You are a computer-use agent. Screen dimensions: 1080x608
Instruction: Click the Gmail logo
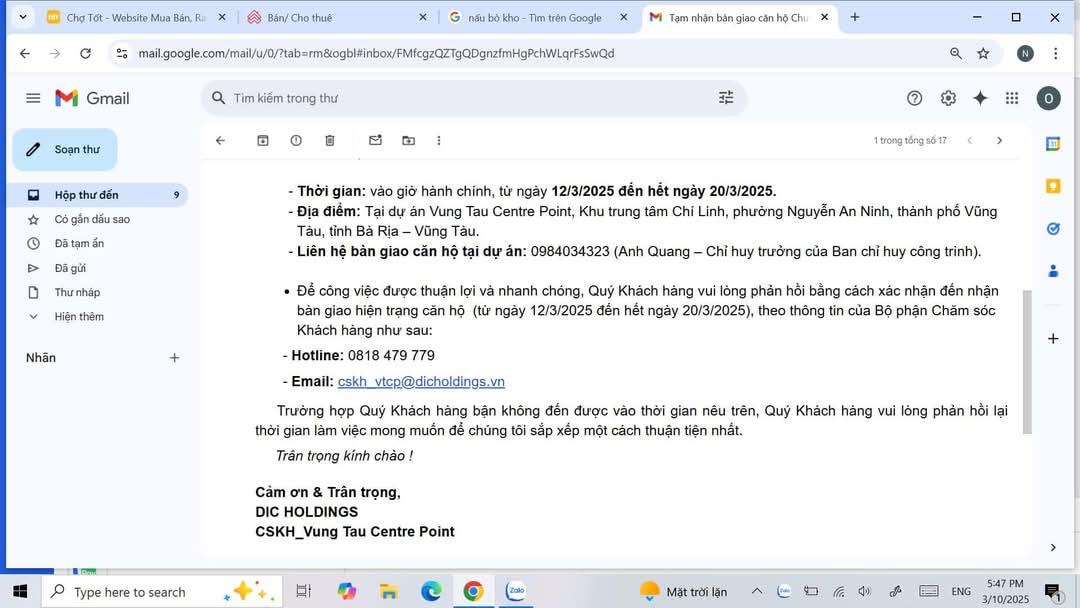click(92, 98)
